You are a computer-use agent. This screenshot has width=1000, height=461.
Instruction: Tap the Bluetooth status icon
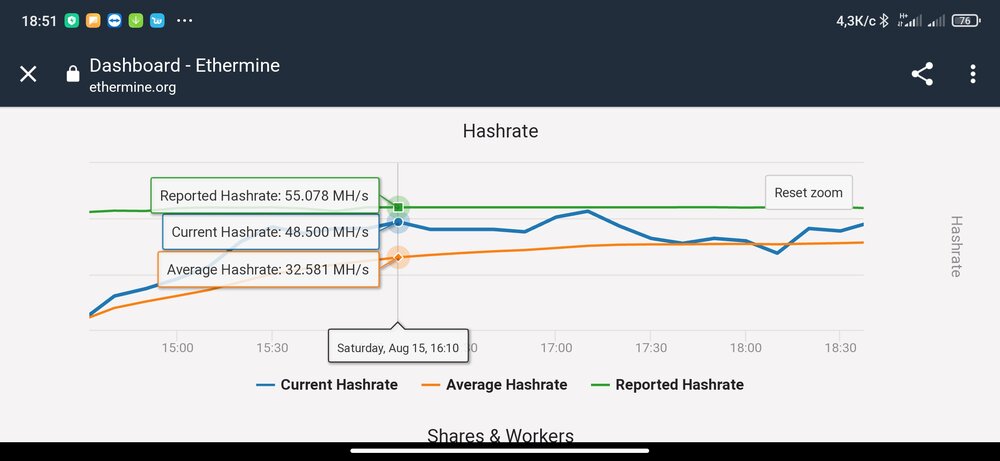pos(883,20)
